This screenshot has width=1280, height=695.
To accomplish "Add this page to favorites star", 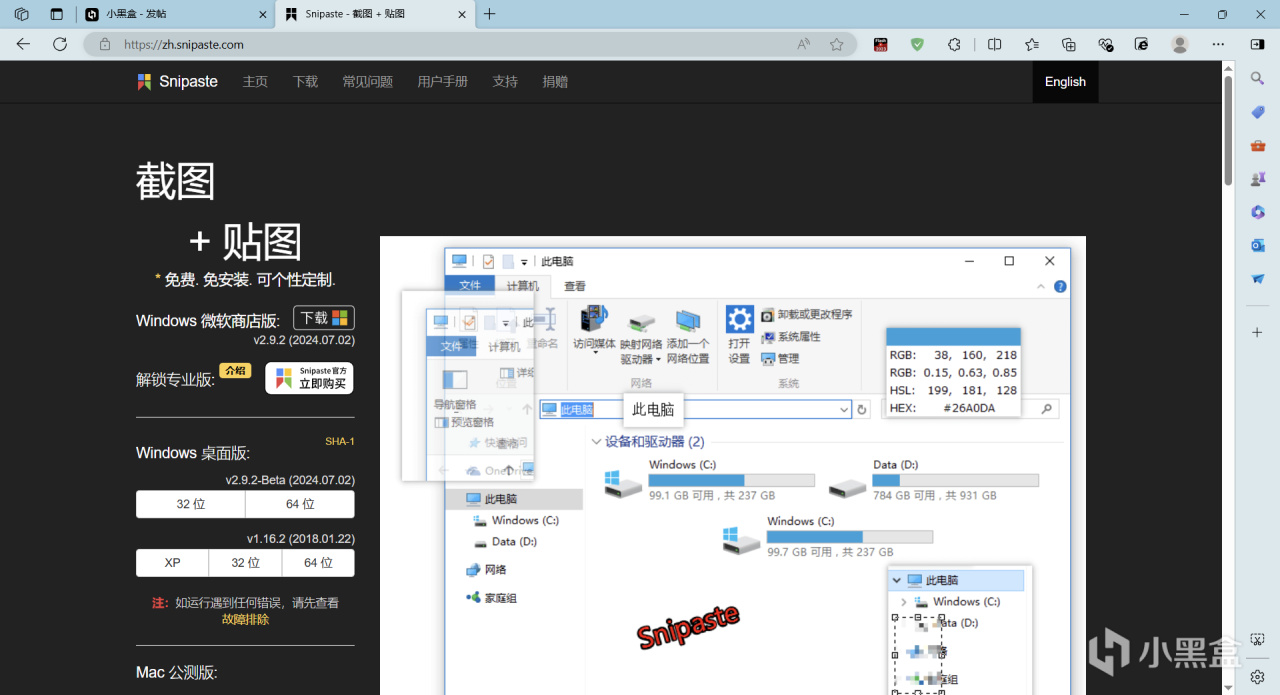I will [836, 44].
